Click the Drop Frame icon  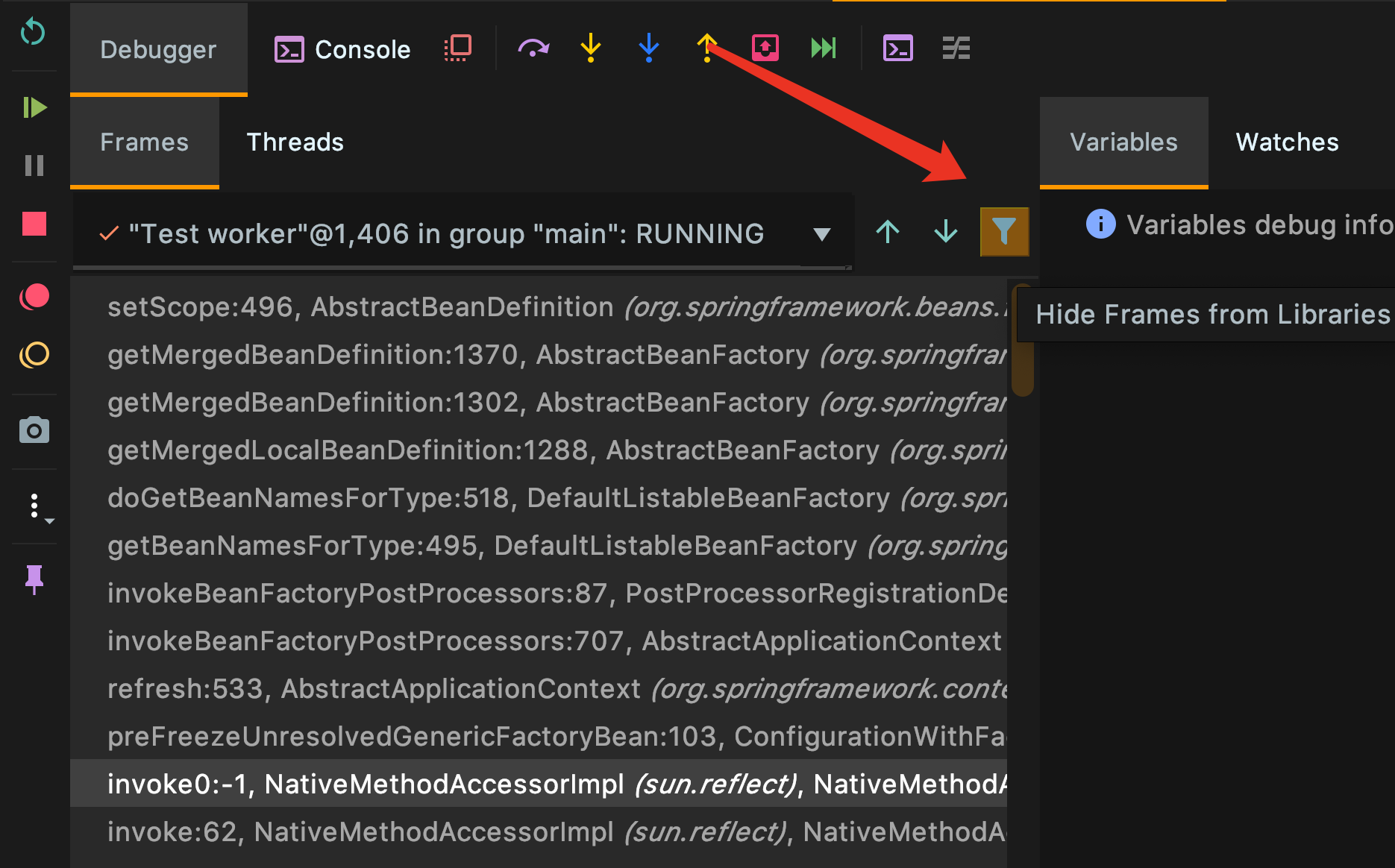point(765,48)
